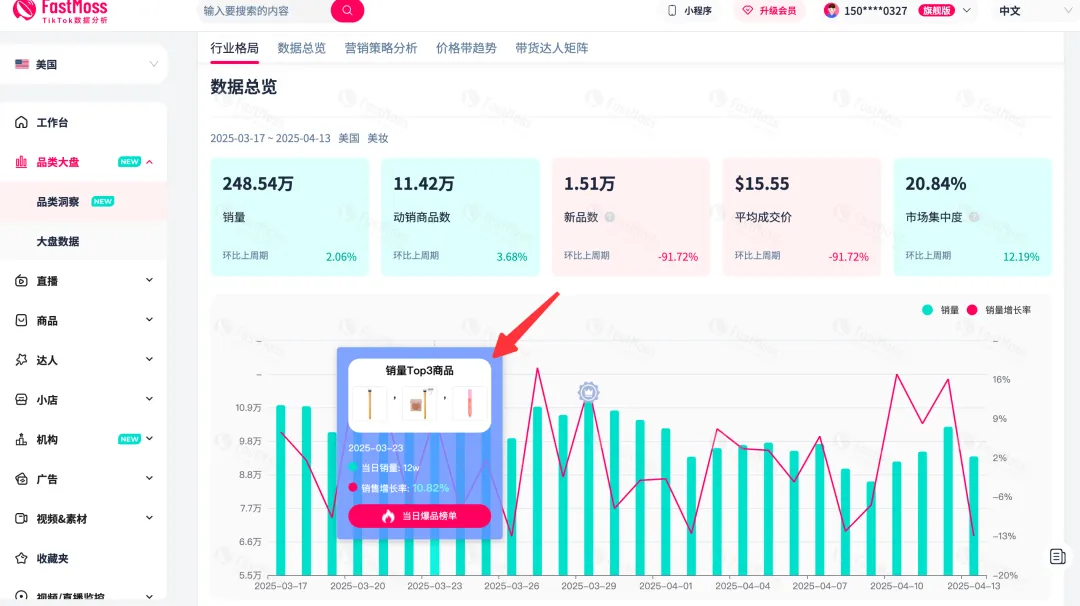Open the 工作台 menu link
Image resolution: width=1080 pixels, height=606 pixels.
[x=52, y=123]
